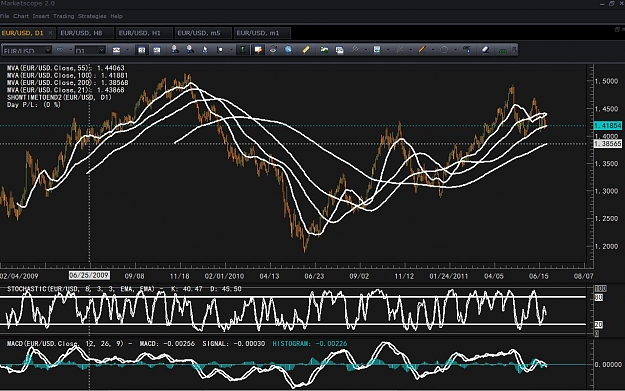The height and width of the screenshot is (391, 625).
Task: Open the Trading menu
Action: pyautogui.click(x=63, y=16)
